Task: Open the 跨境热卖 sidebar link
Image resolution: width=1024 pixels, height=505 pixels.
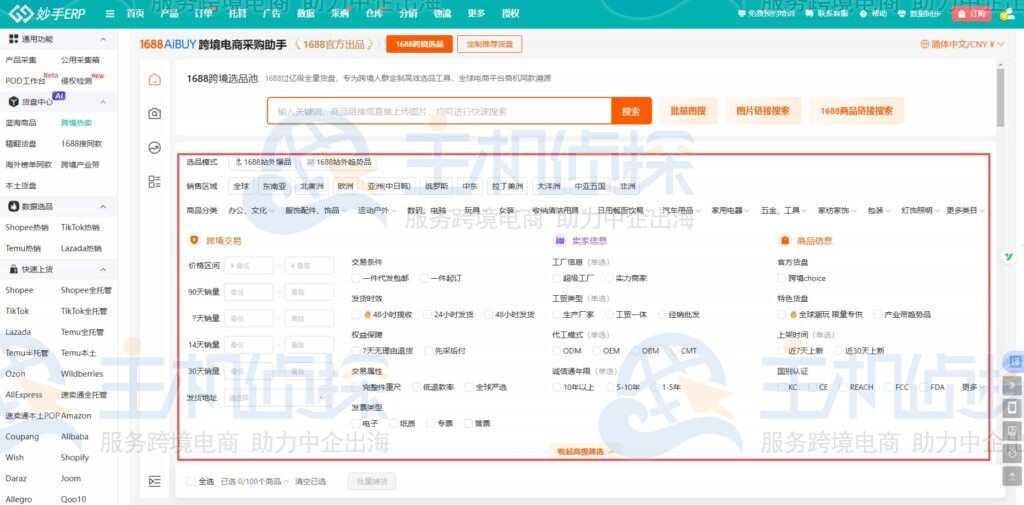Action: pos(76,123)
